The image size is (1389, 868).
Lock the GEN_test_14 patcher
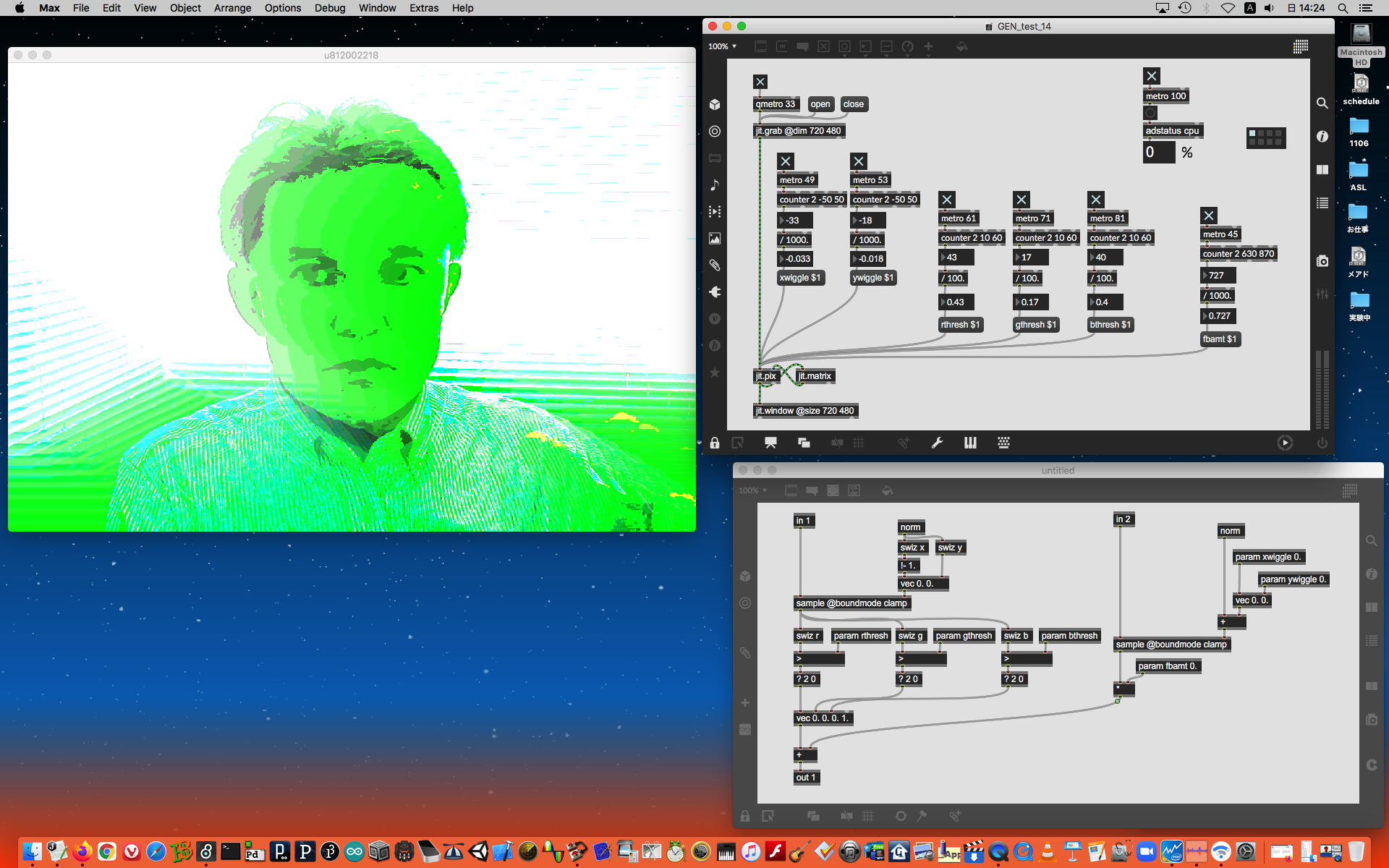click(x=715, y=443)
